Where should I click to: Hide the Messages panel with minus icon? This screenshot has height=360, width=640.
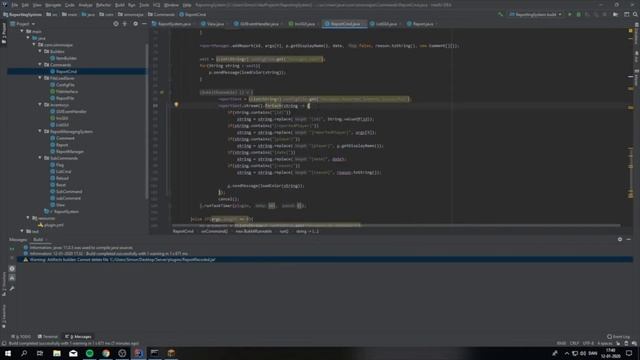[x=629, y=240]
